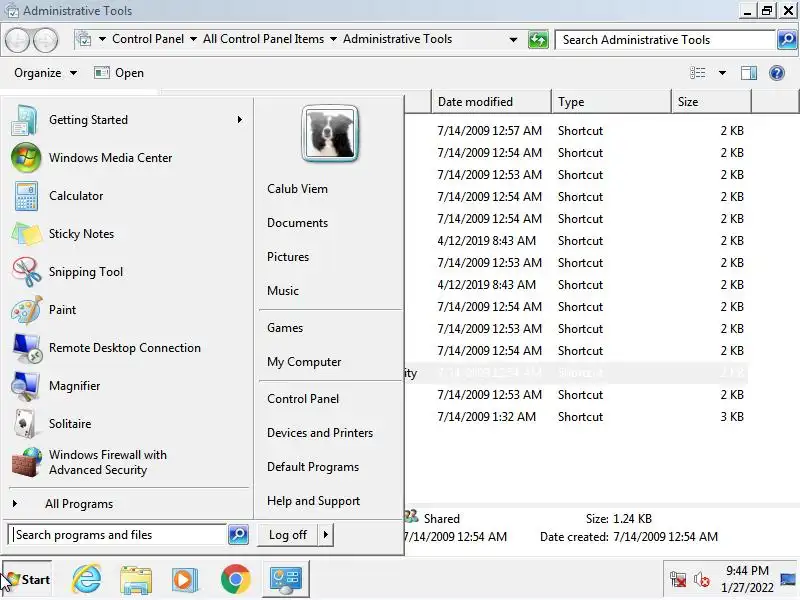Image resolution: width=800 pixels, height=600 pixels.
Task: Launch Windows Media Center
Action: (128, 158)
